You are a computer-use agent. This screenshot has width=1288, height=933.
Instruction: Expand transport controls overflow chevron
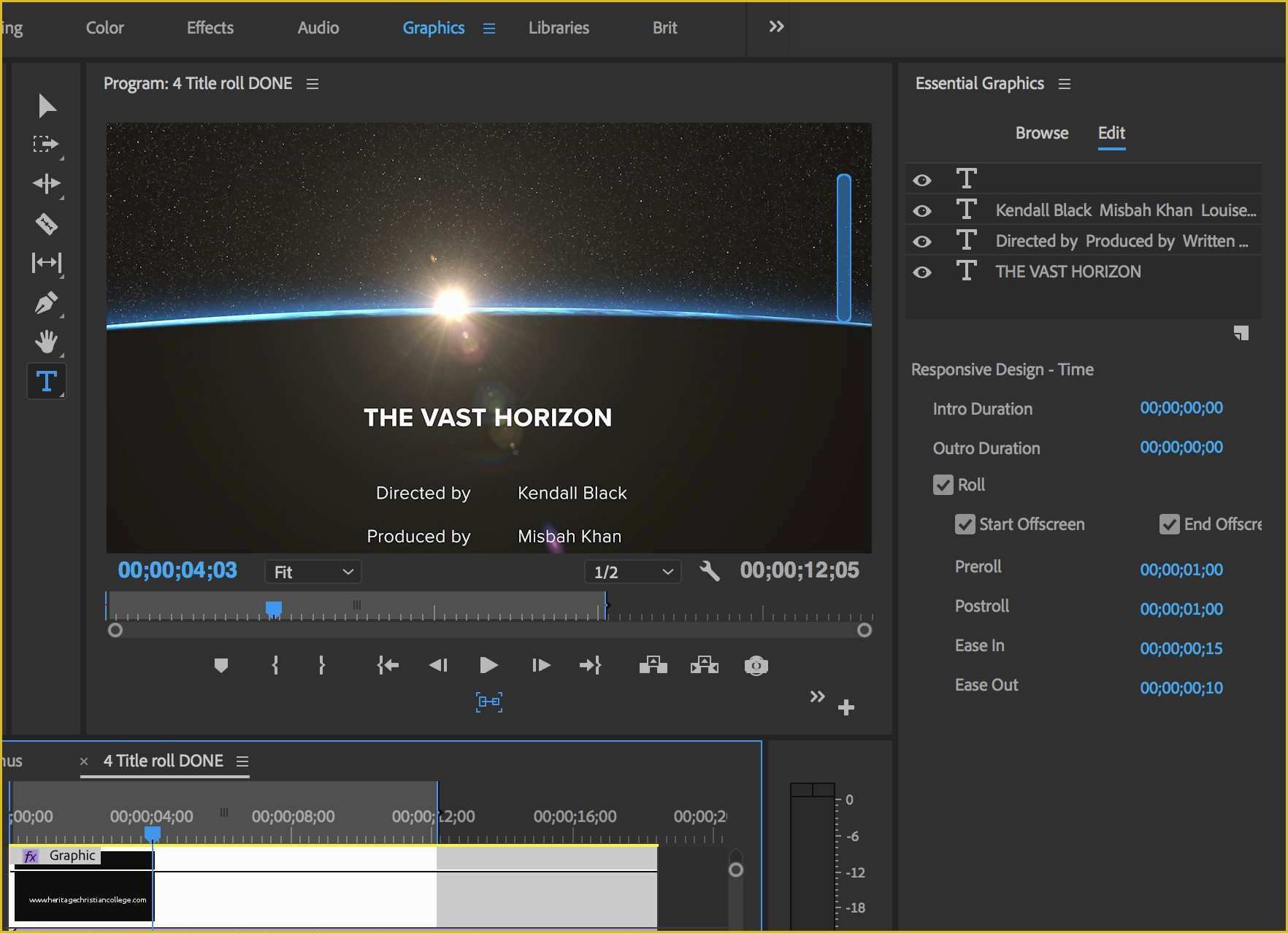pos(817,696)
